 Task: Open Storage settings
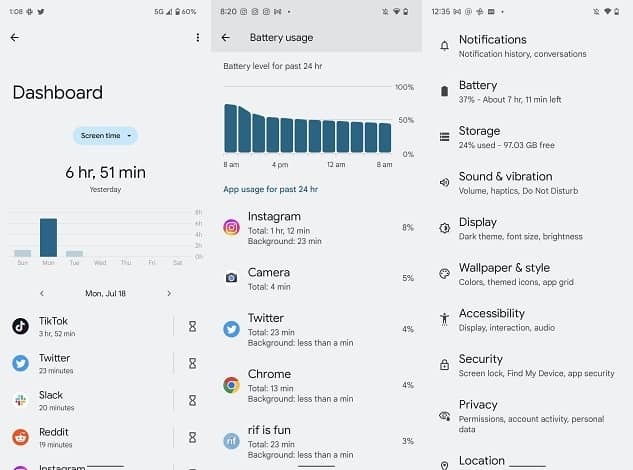(528, 137)
